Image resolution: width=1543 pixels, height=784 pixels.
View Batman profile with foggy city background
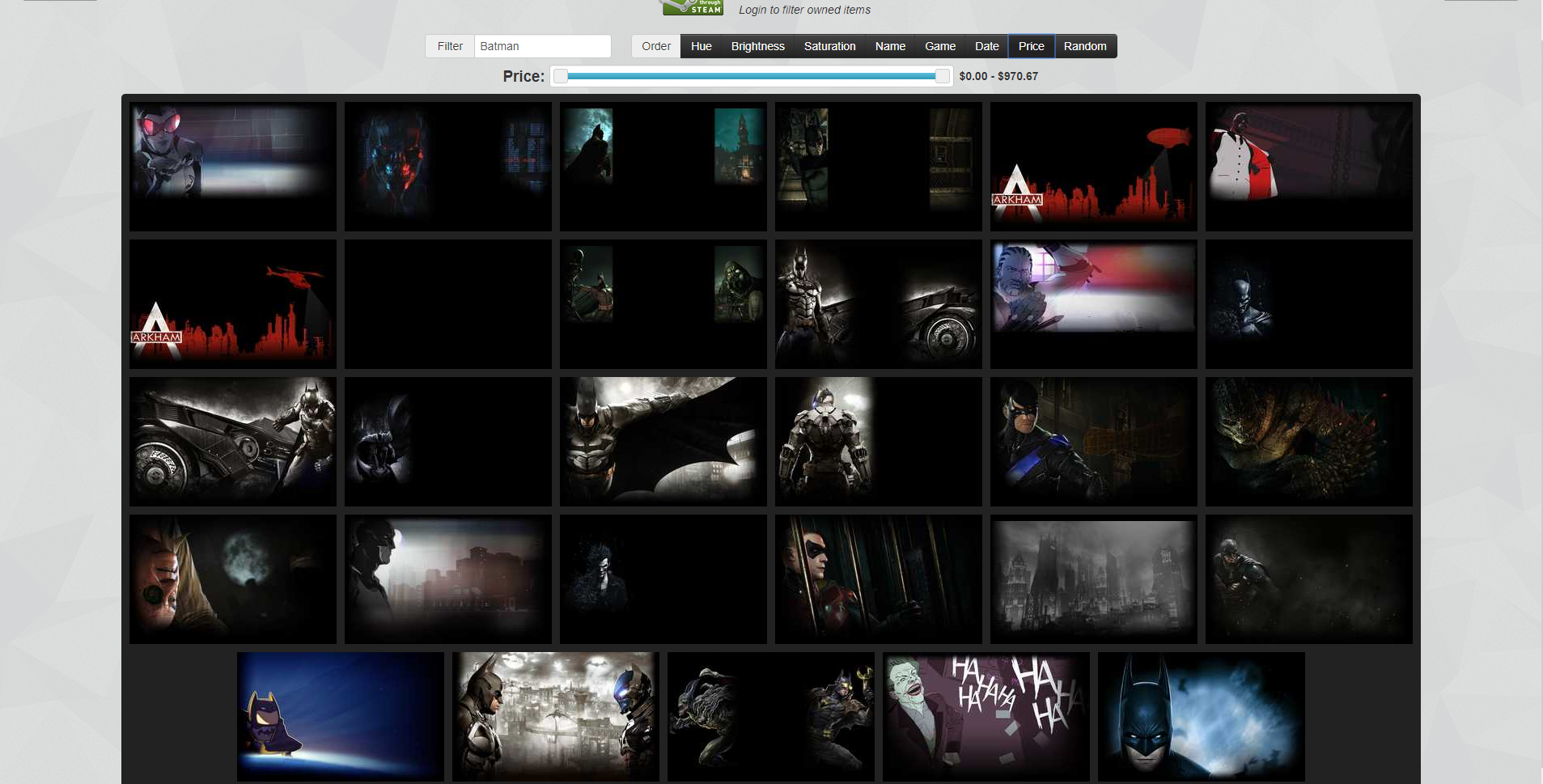pyautogui.click(x=448, y=579)
